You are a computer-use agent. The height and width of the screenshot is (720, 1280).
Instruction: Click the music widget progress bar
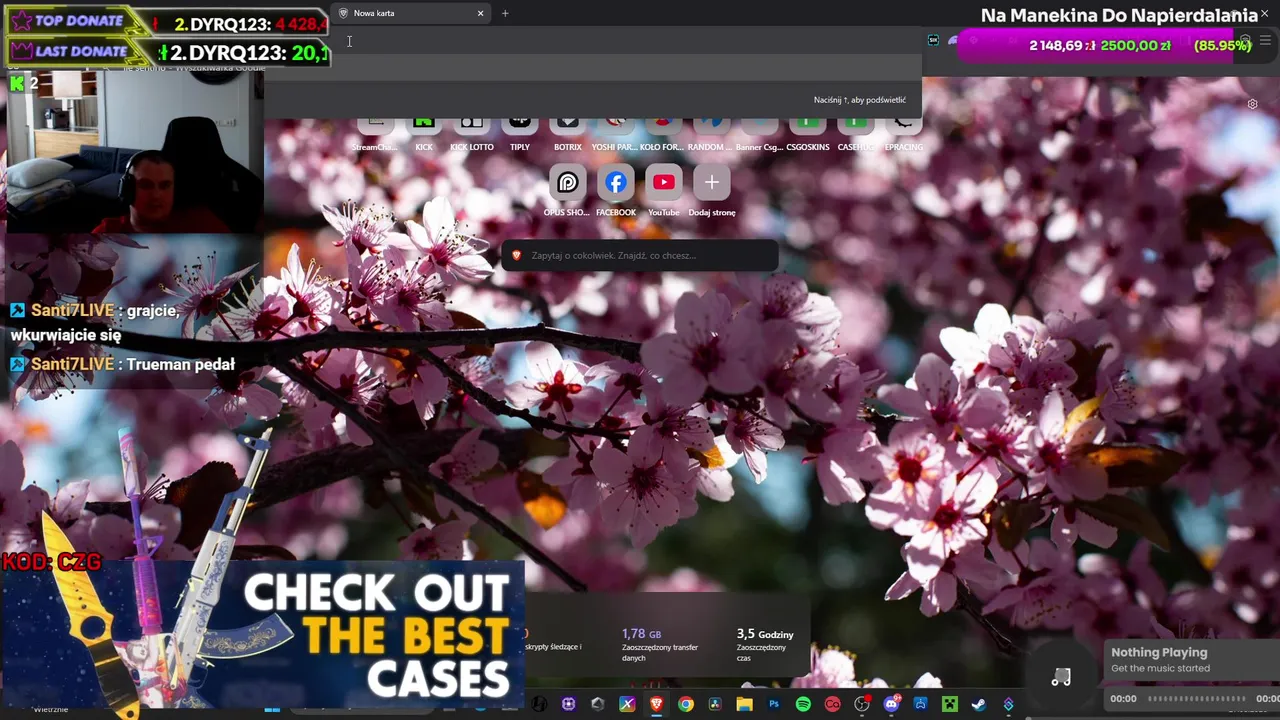(x=1198, y=699)
